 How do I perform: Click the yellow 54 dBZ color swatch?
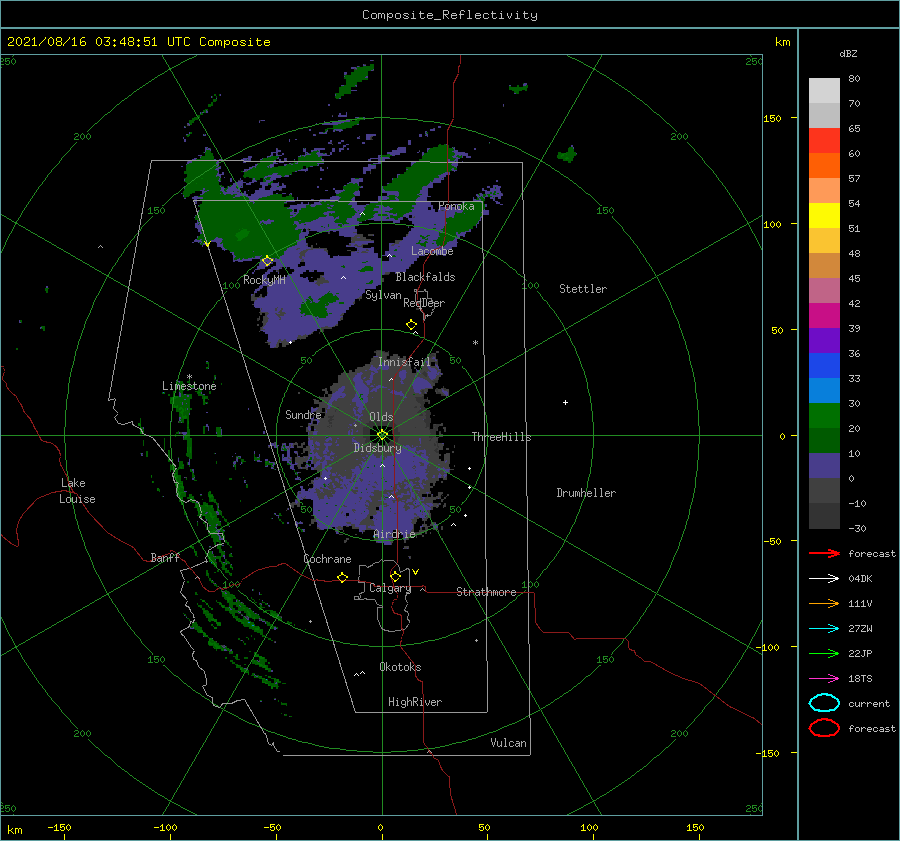pyautogui.click(x=824, y=216)
